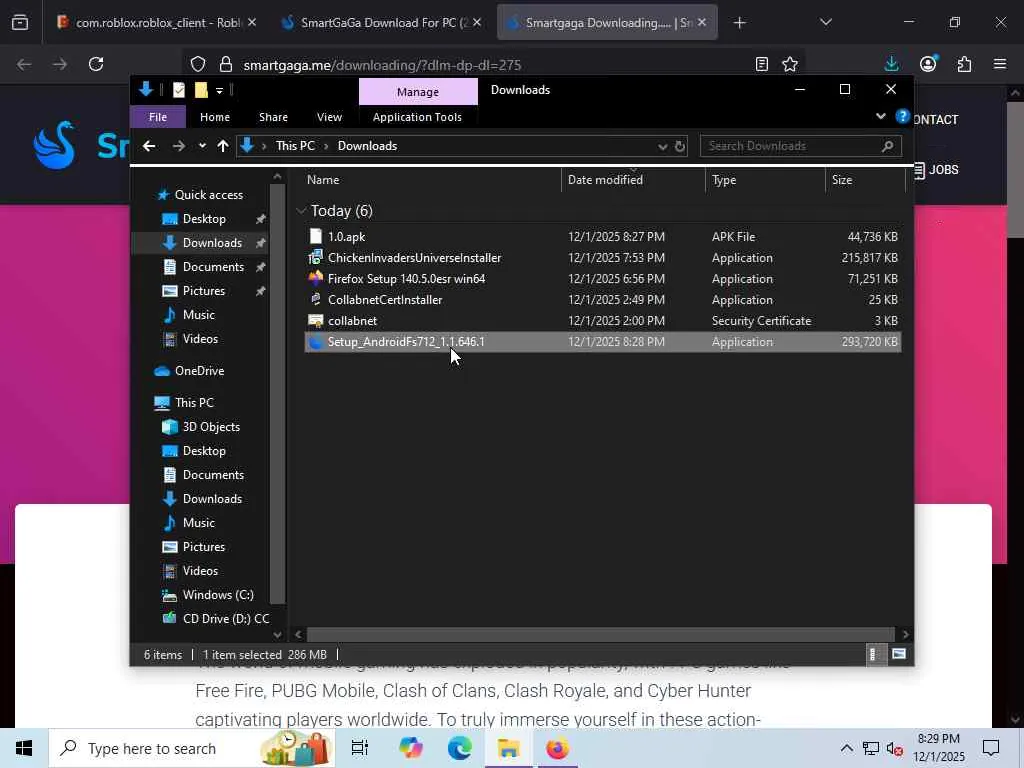Click This PC in the address breadcrumb
This screenshot has width=1024, height=768.
[x=295, y=146]
